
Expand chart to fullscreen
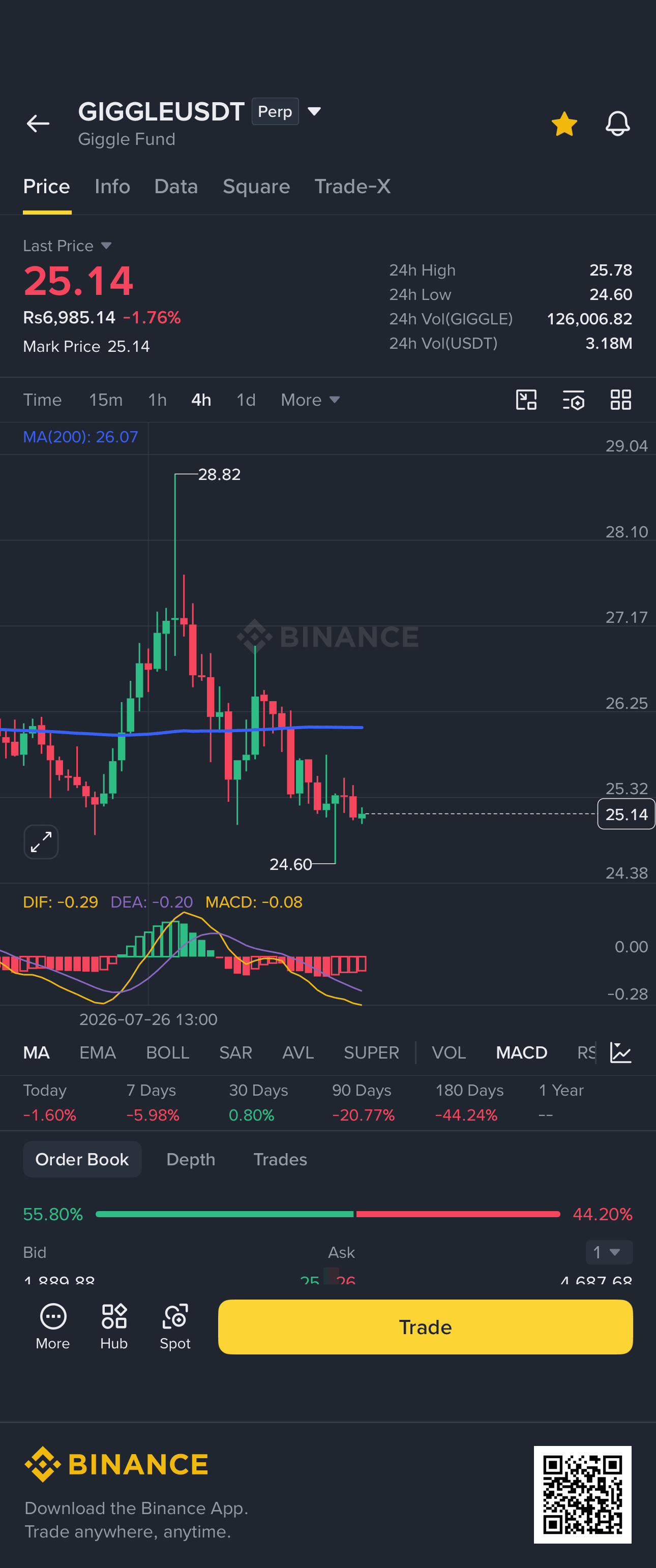pos(41,842)
